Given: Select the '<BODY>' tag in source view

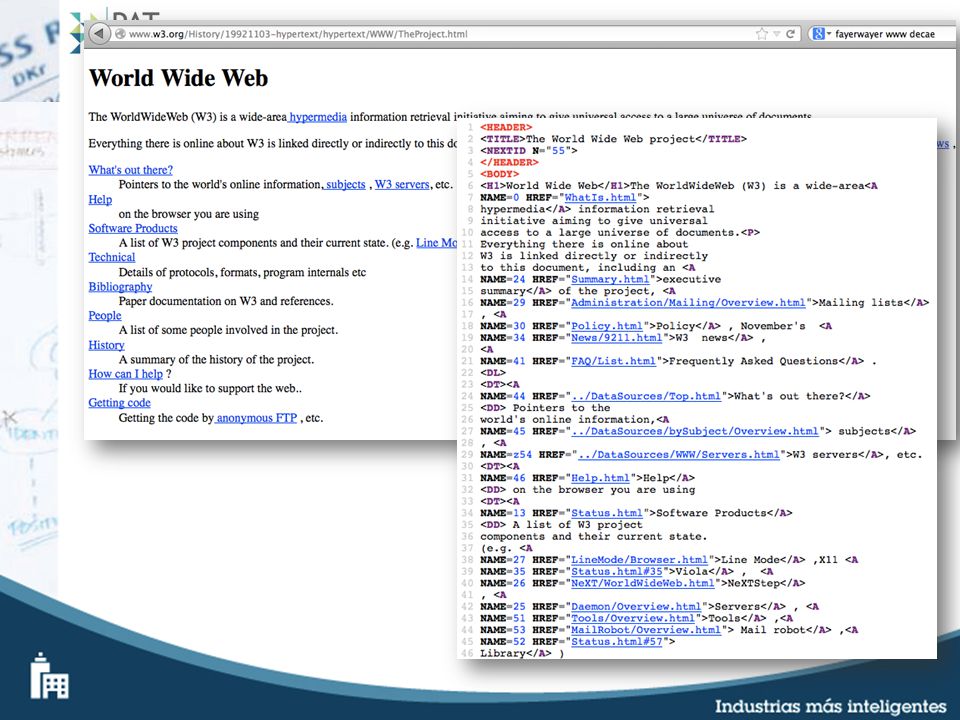Looking at the screenshot, I should click(500, 174).
